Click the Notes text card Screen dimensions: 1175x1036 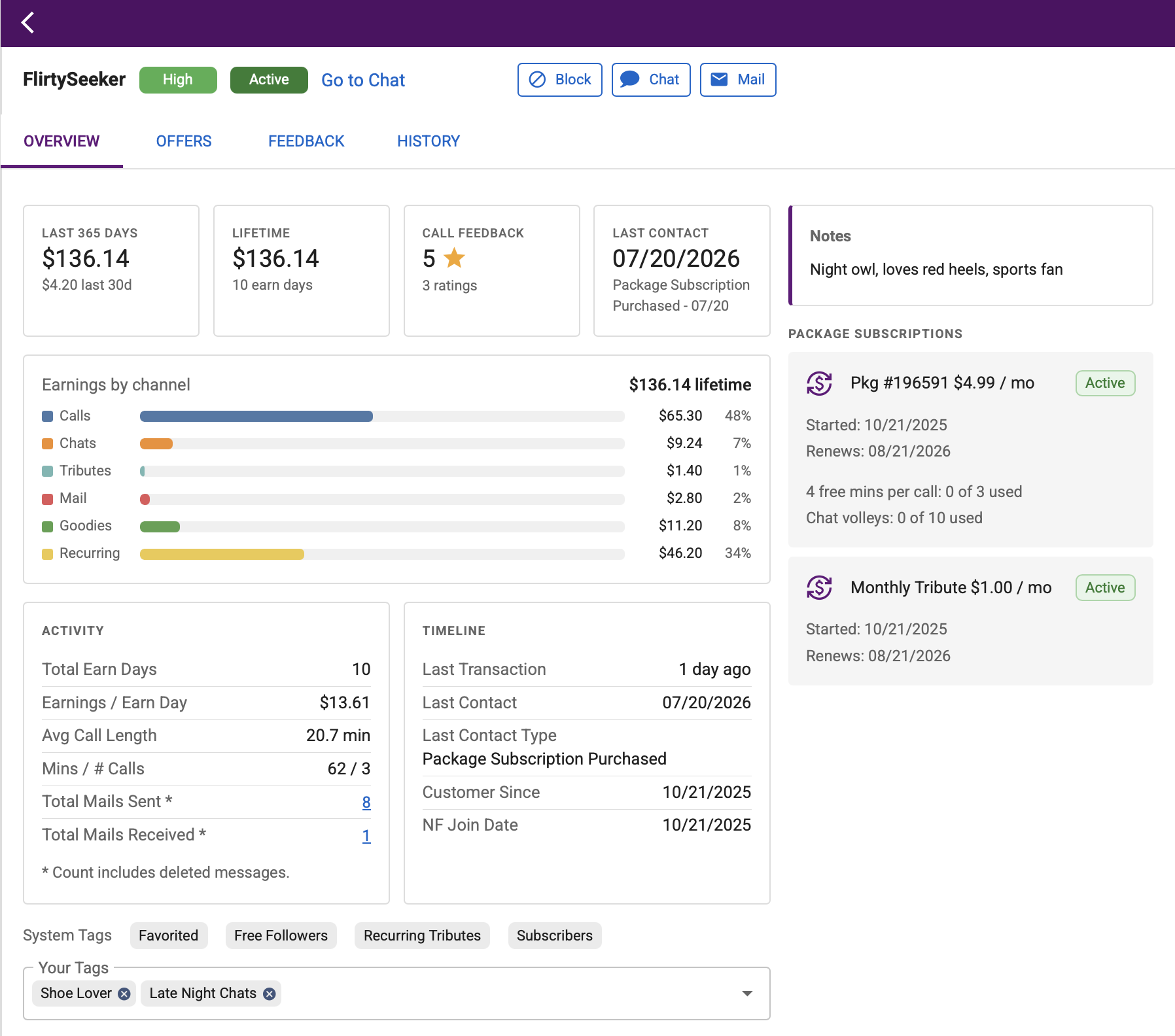(x=971, y=255)
